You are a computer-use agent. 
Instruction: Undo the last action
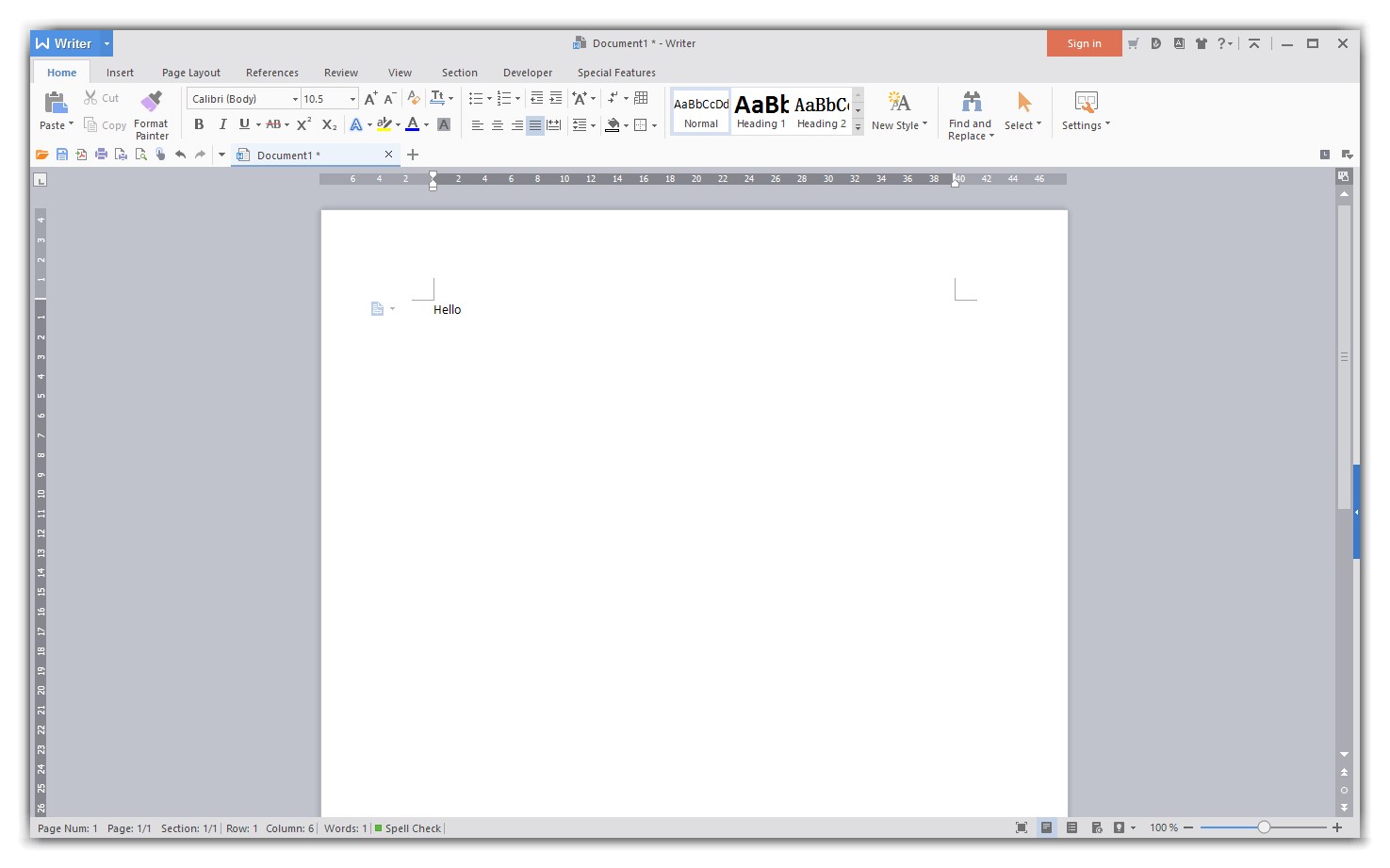click(x=181, y=155)
